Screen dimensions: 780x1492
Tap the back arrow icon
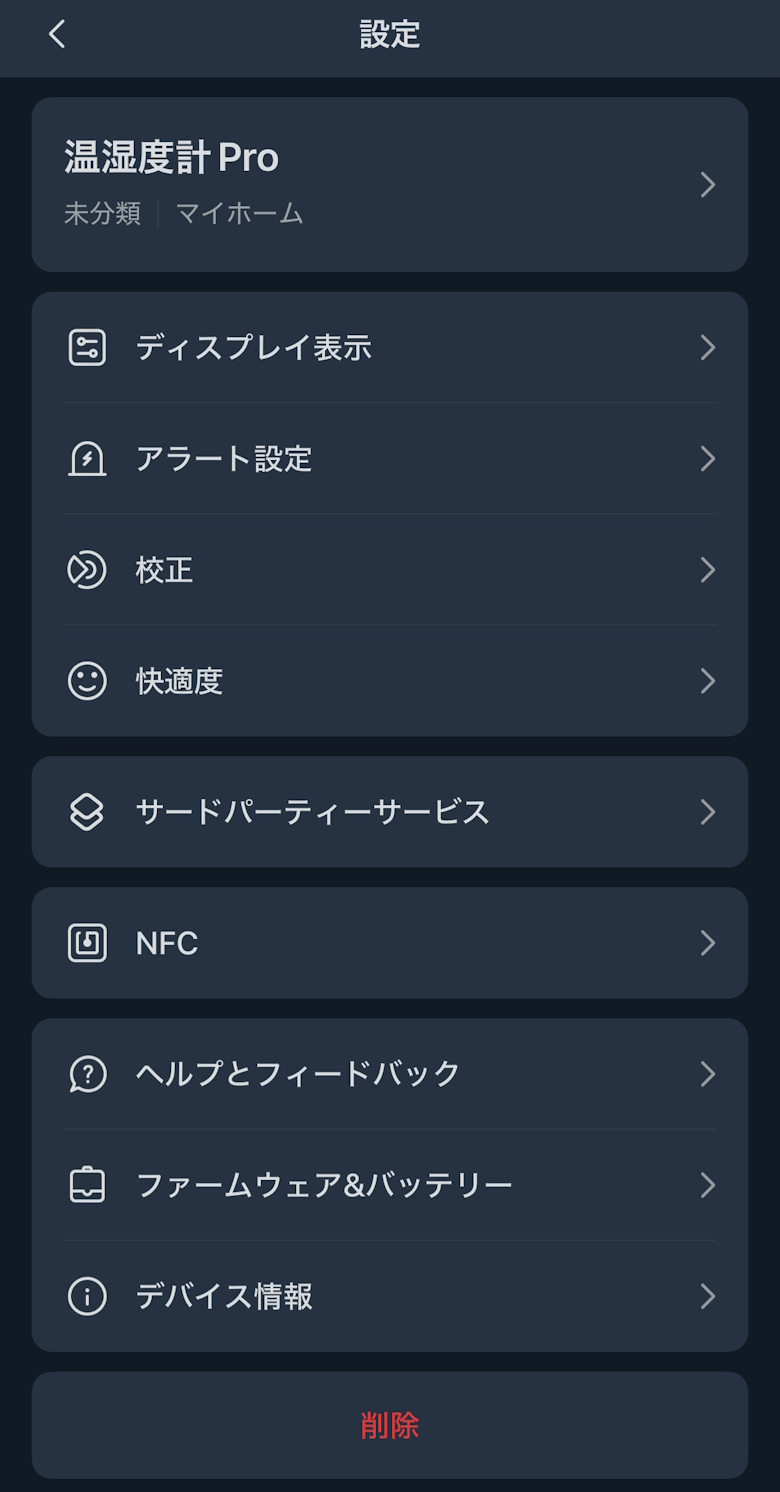click(x=57, y=34)
